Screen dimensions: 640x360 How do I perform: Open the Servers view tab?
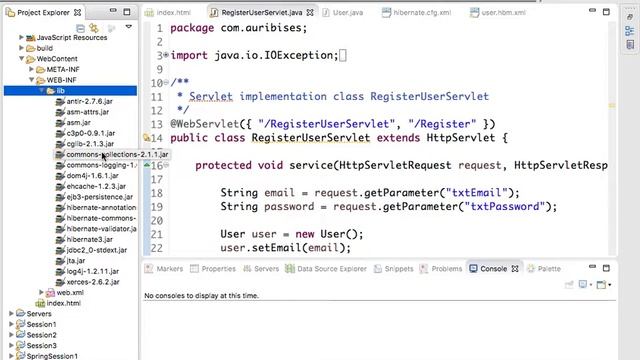click(261, 269)
